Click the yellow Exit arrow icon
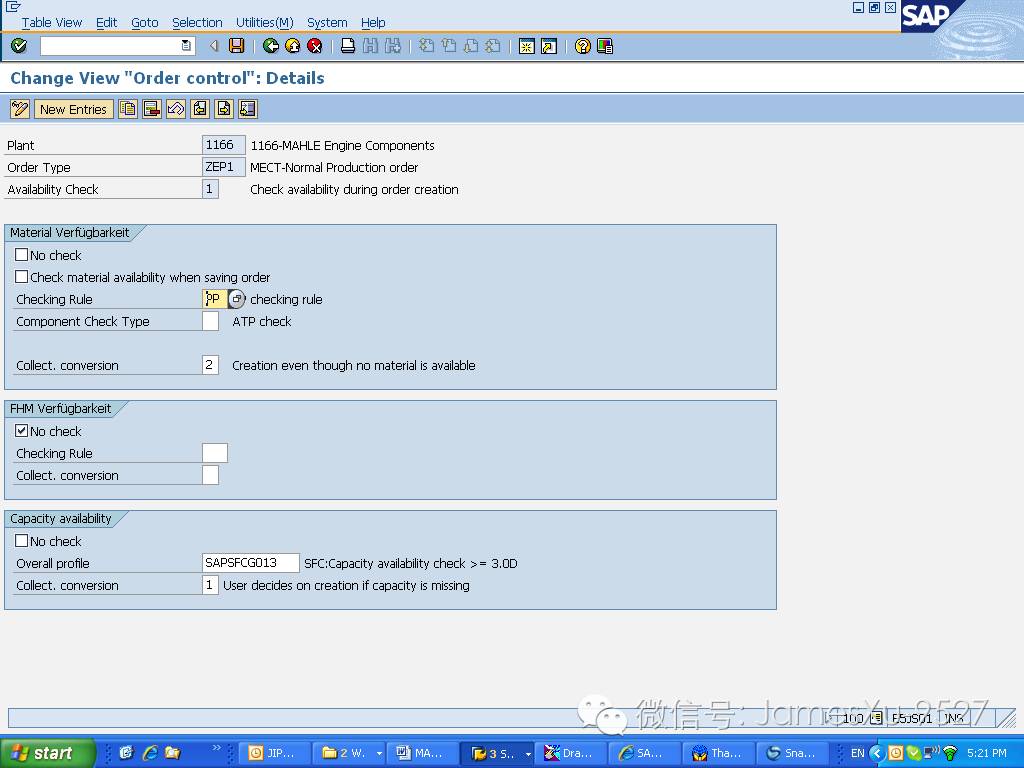The width and height of the screenshot is (1024, 768). pos(293,46)
